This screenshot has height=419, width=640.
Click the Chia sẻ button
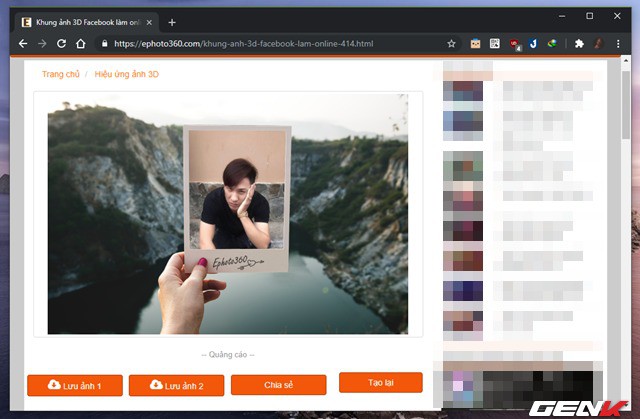279,385
